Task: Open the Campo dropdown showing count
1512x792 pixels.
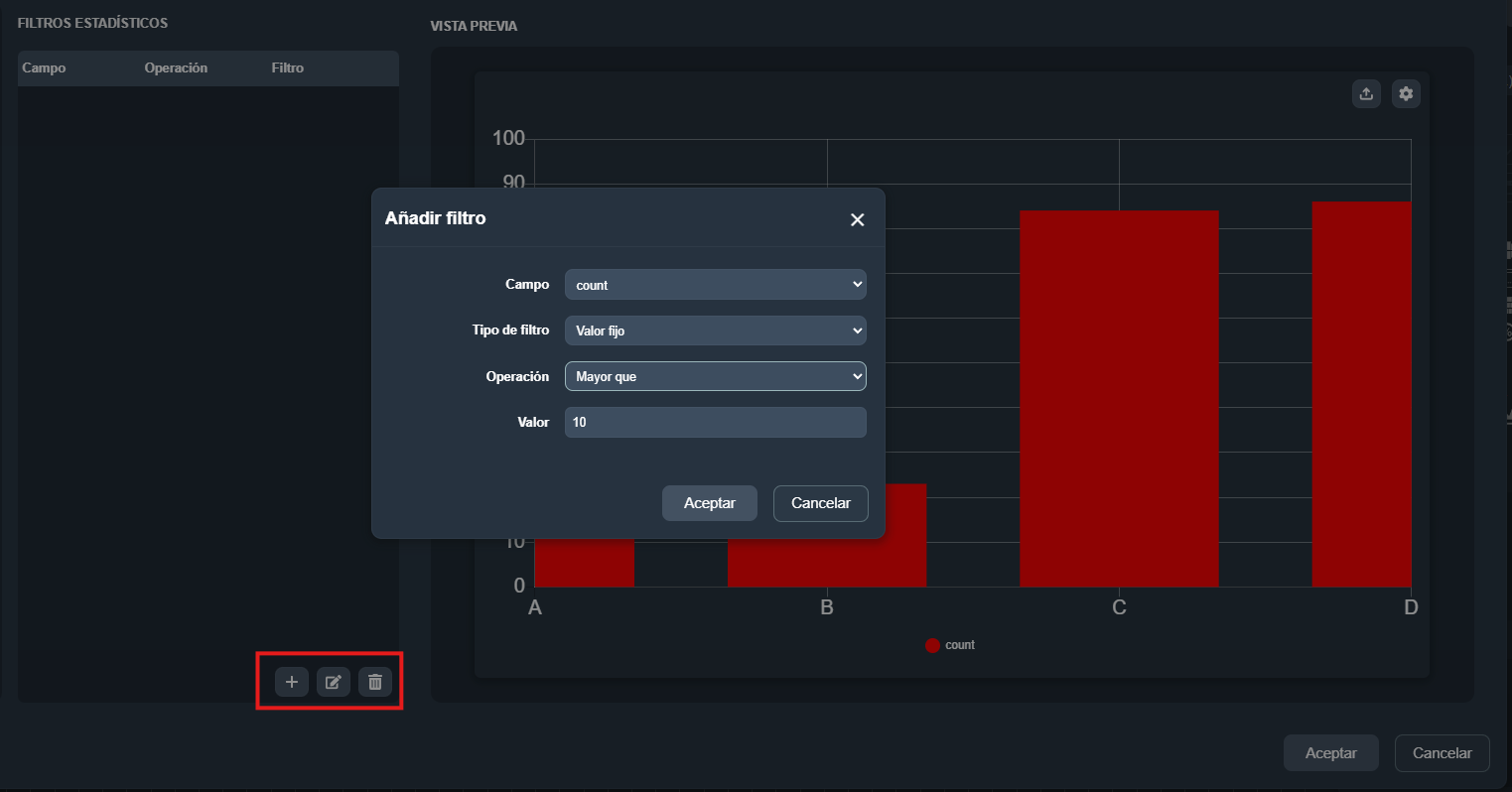Action: [715, 285]
